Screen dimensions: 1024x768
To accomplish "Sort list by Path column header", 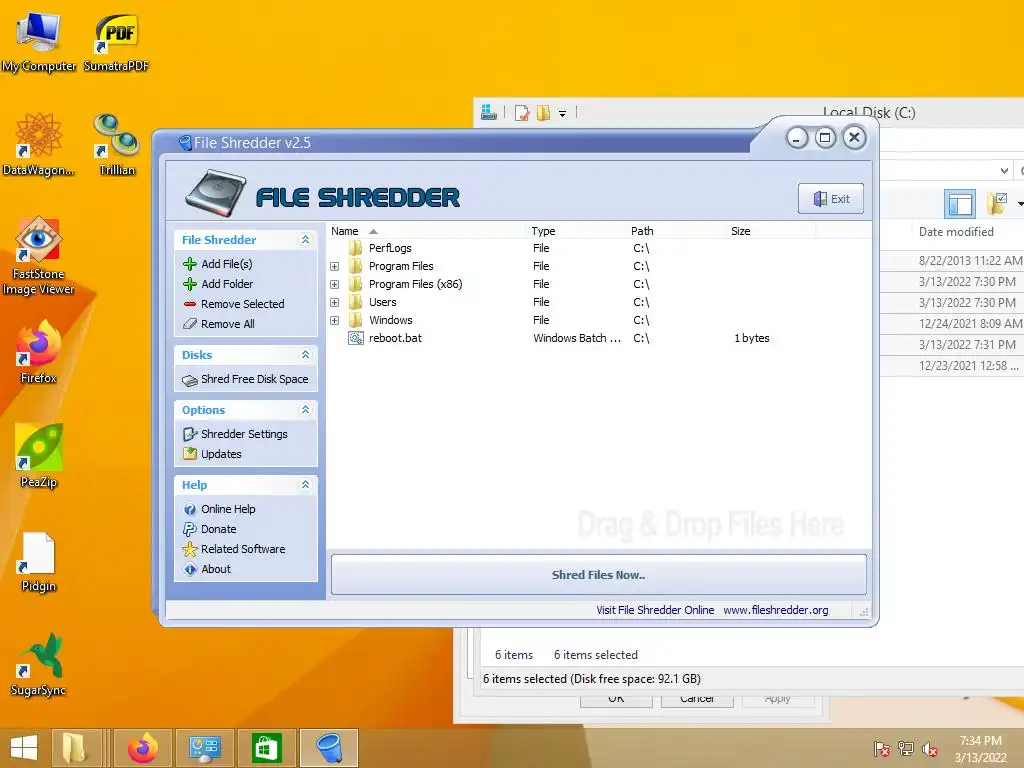I will [675, 231].
